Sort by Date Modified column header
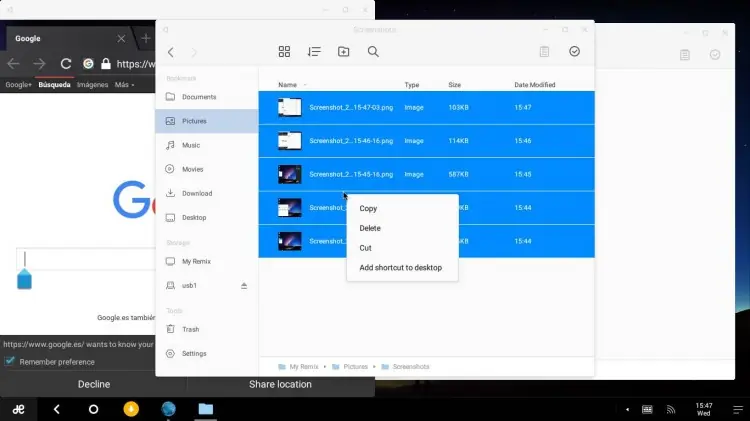Viewport: 750px width, 421px height. [535, 85]
